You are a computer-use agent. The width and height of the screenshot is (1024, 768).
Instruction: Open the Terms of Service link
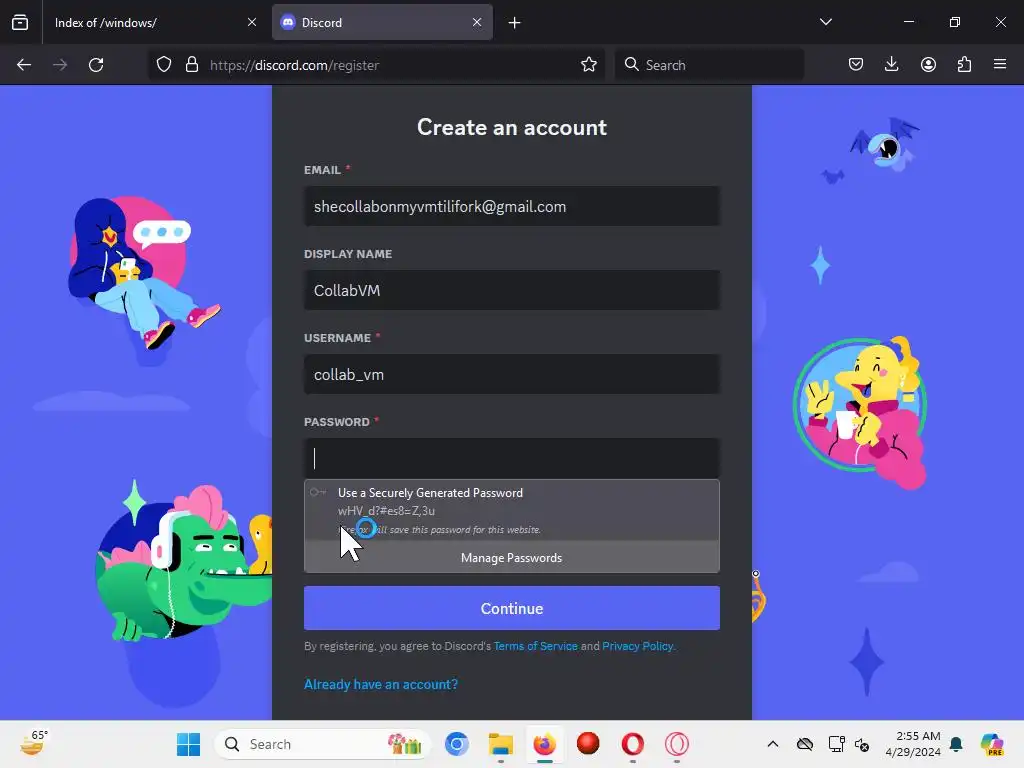(536, 646)
